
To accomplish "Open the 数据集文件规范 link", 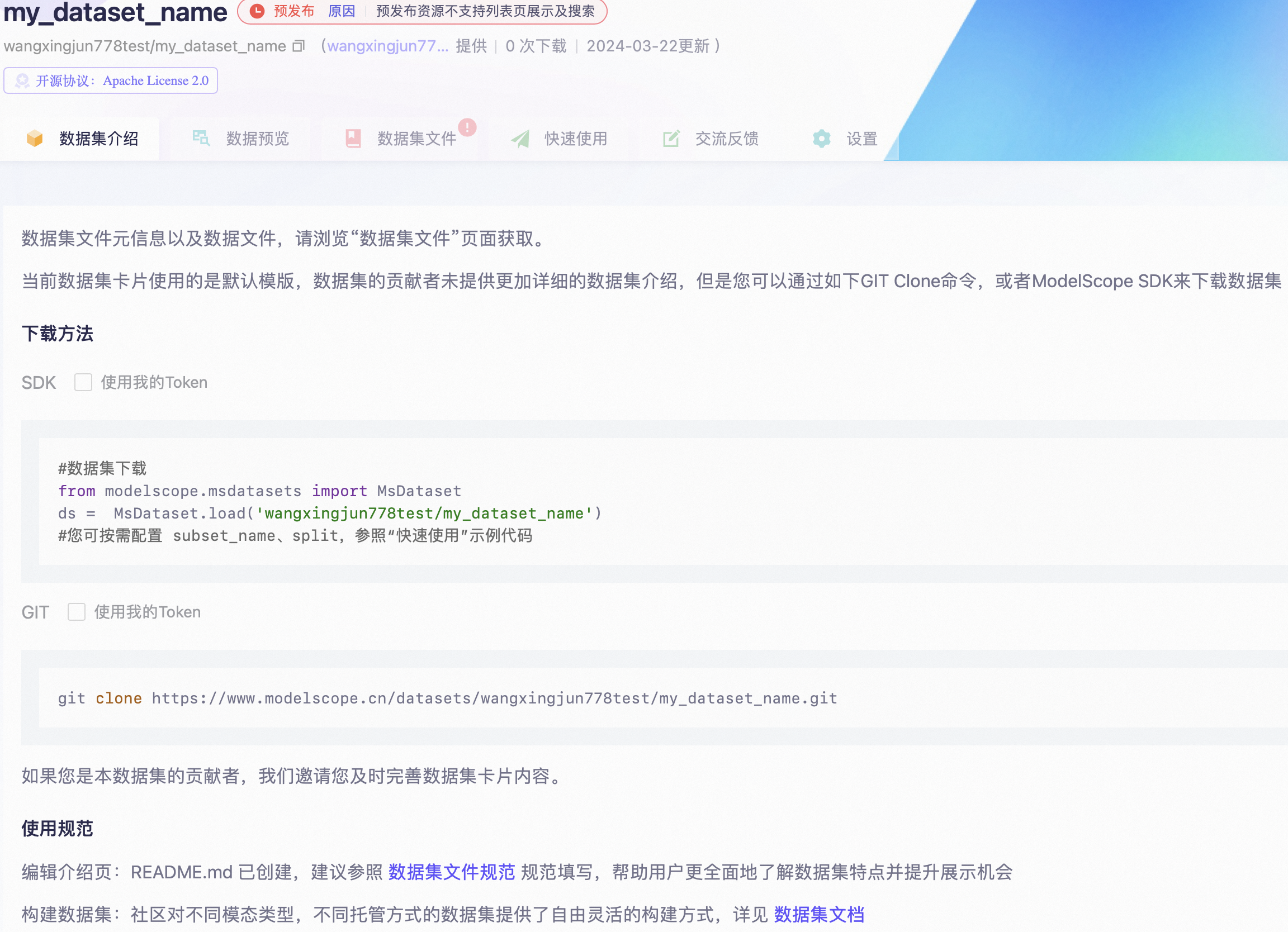I will coord(452,872).
